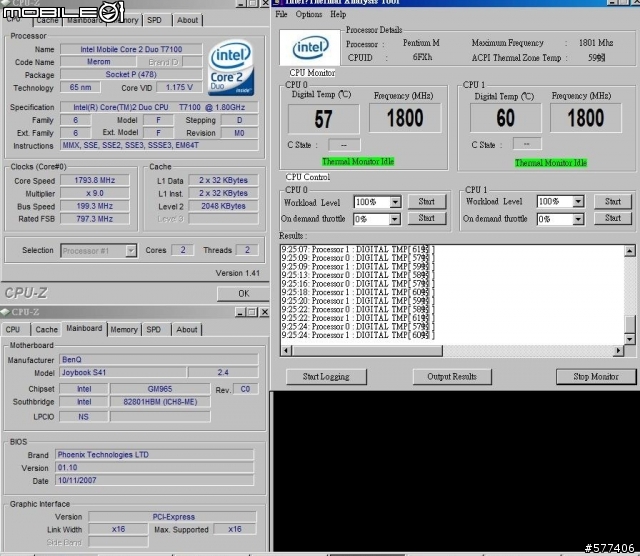640x556 pixels.
Task: Click results list scroll down arrow
Action: pos(630,338)
